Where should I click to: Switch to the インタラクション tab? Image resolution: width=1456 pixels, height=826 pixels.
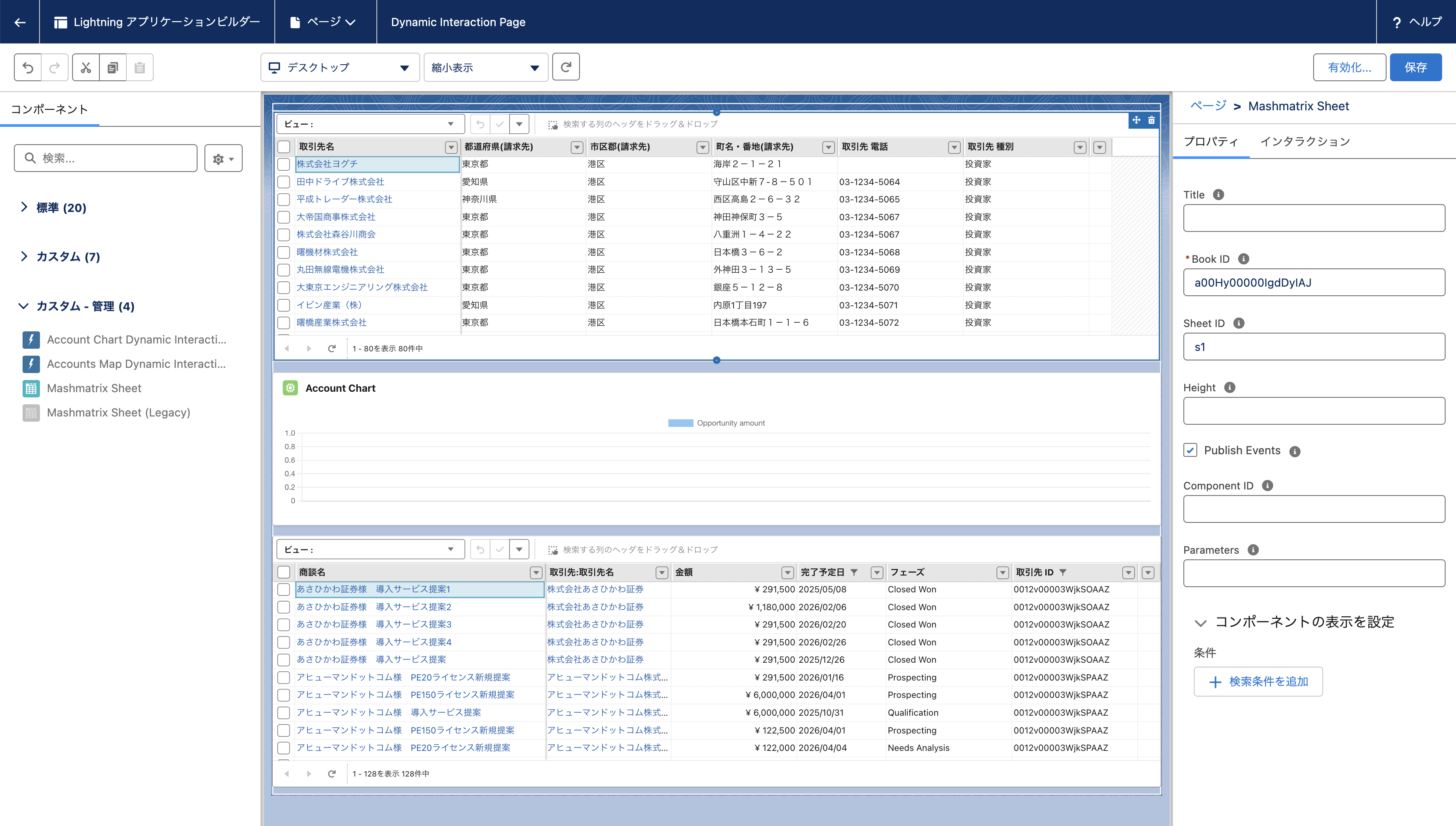(1304, 141)
